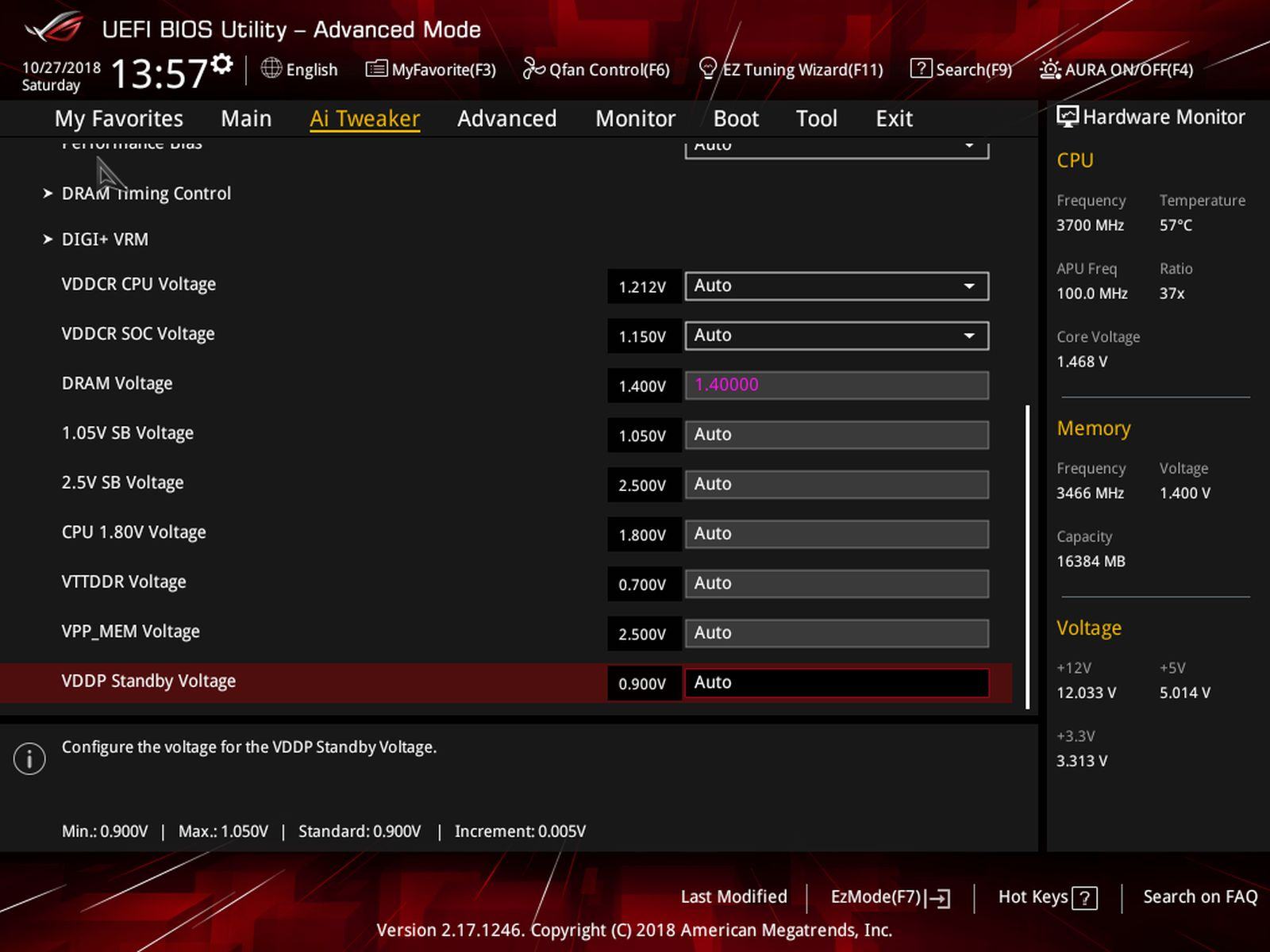Open MyFavorite(F3) shortcut
Viewport: 1270px width, 952px height.
[x=430, y=70]
